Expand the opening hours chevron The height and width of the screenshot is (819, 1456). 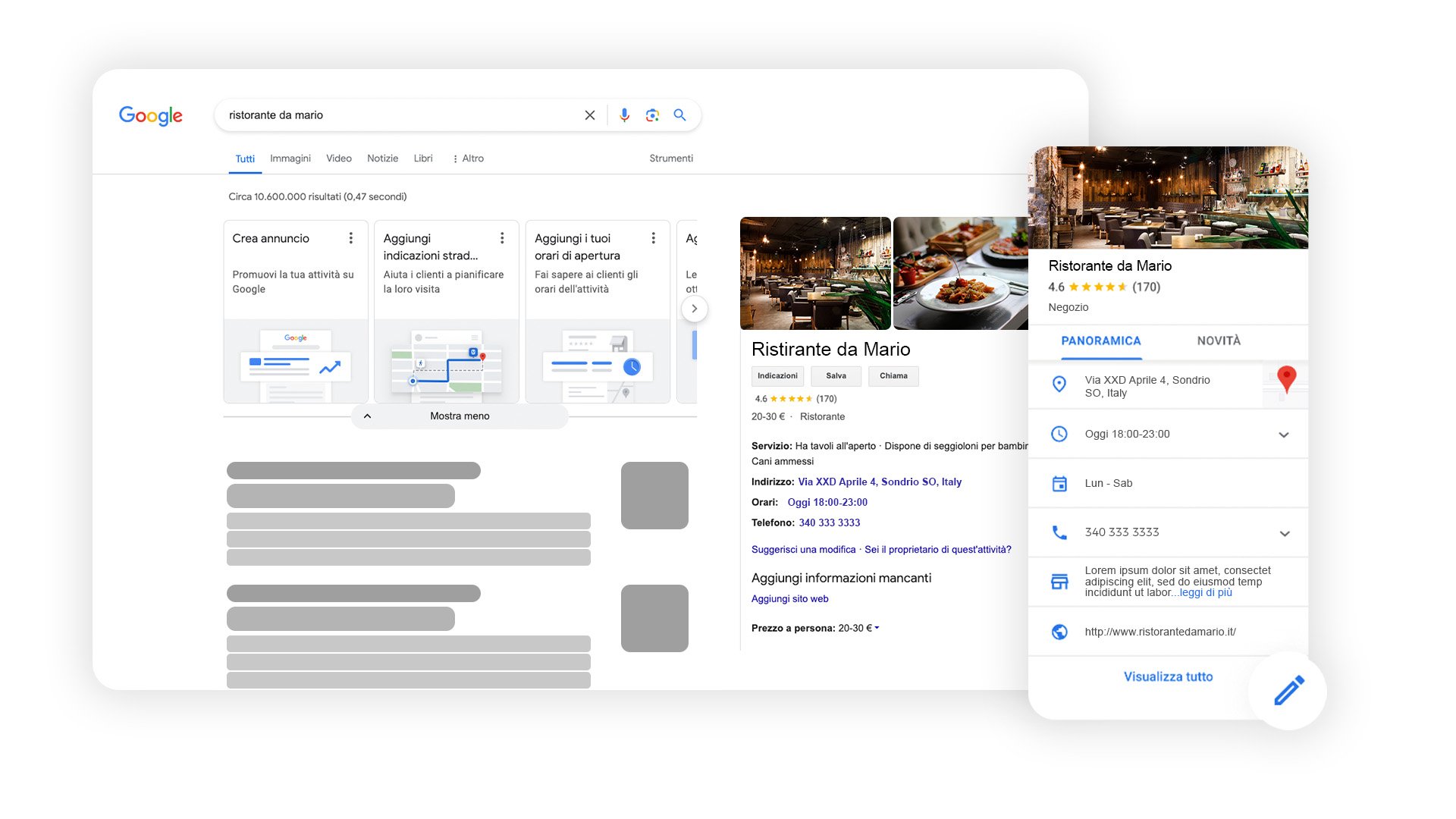pyautogui.click(x=1284, y=435)
